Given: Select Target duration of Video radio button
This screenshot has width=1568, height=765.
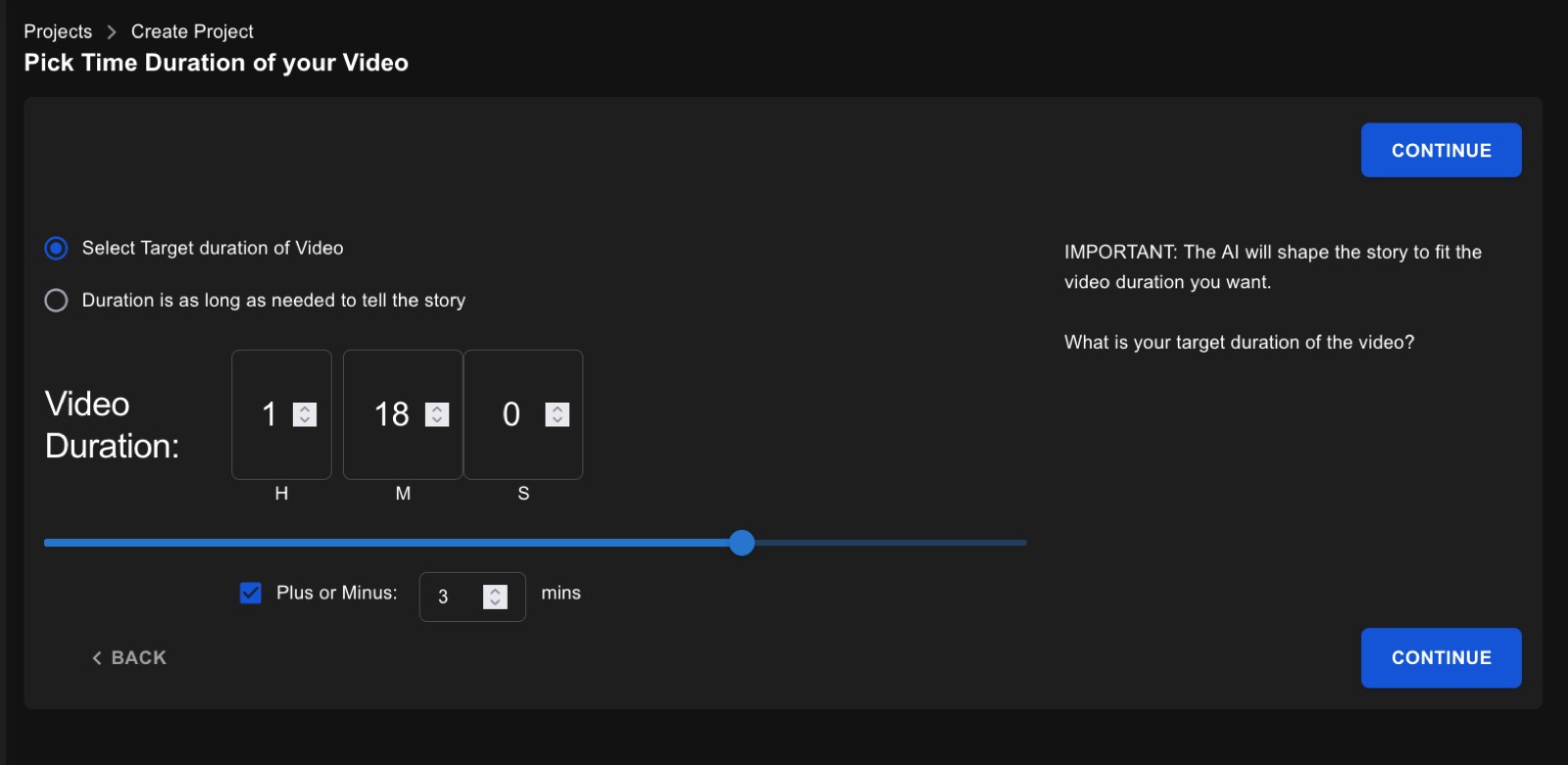Looking at the screenshot, I should pyautogui.click(x=56, y=248).
